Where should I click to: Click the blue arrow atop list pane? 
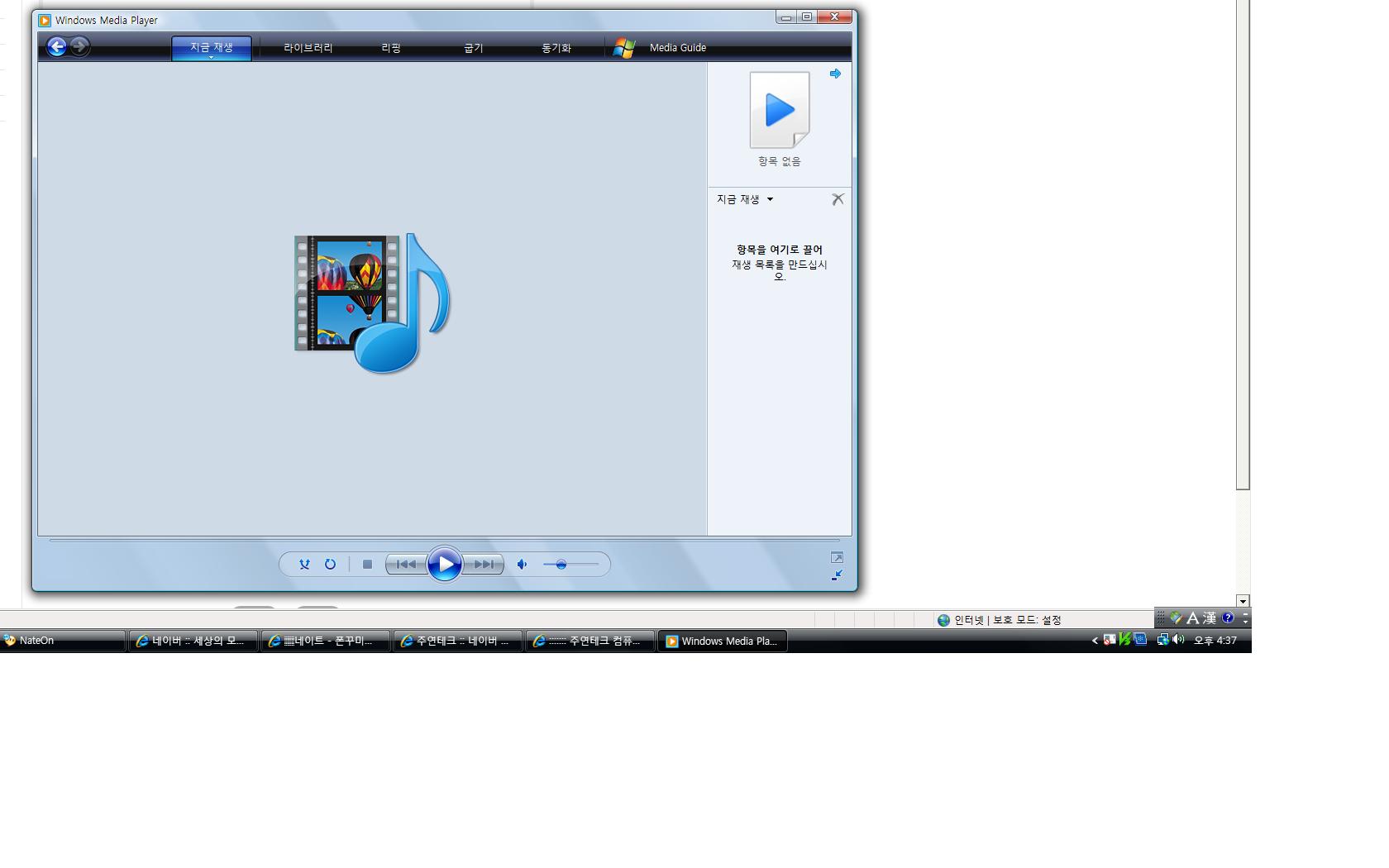pos(835,74)
